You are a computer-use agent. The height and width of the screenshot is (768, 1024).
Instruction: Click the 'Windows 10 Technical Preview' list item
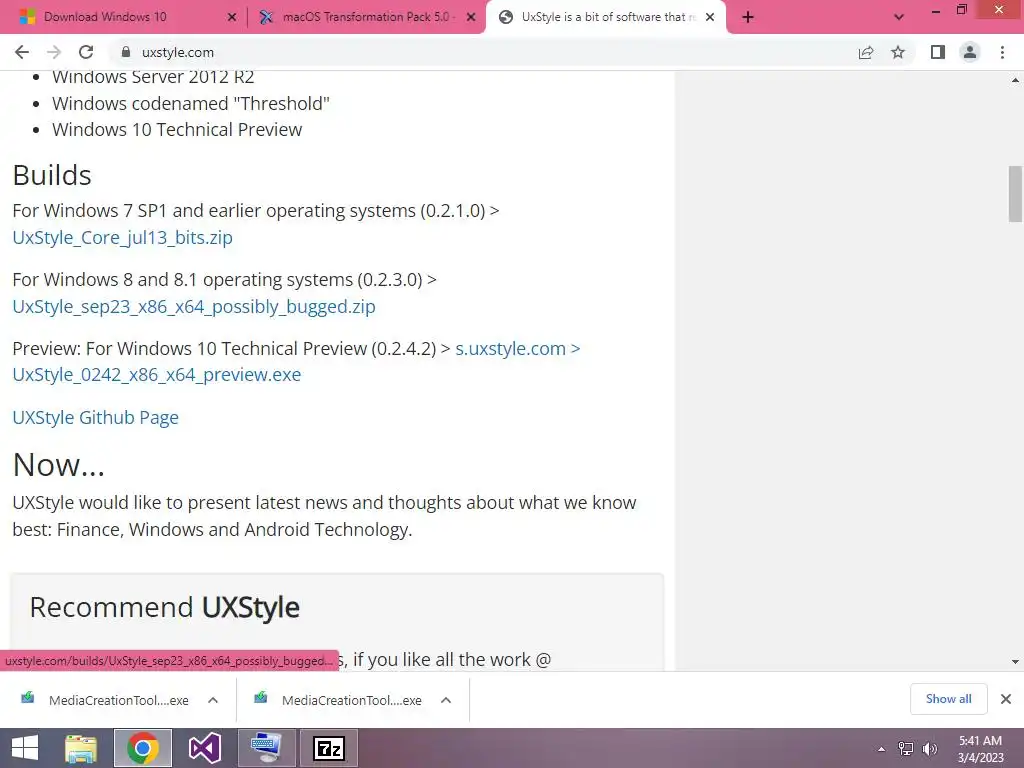(x=177, y=129)
